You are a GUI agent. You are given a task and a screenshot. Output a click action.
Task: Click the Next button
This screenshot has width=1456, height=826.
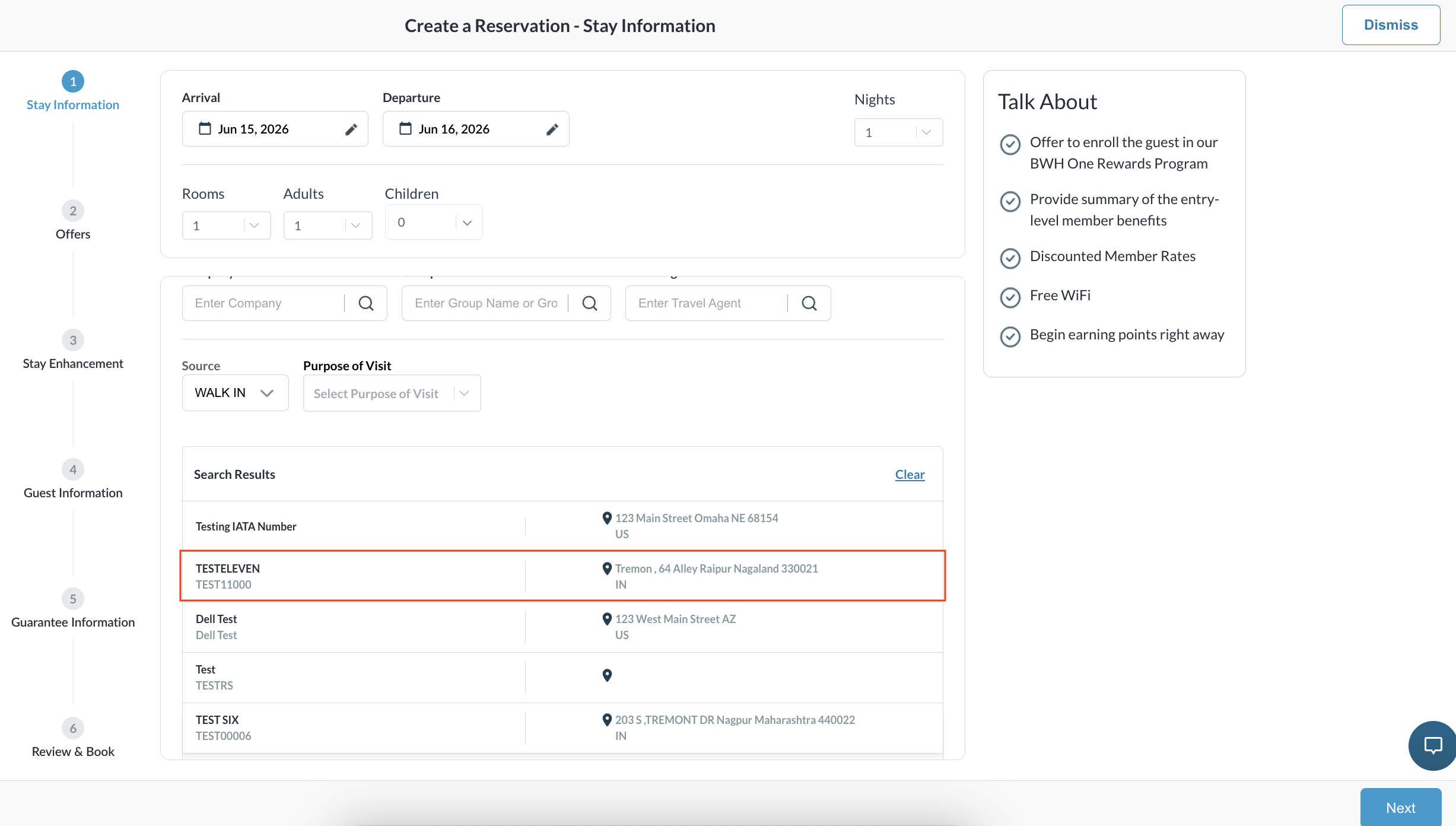(x=1400, y=807)
